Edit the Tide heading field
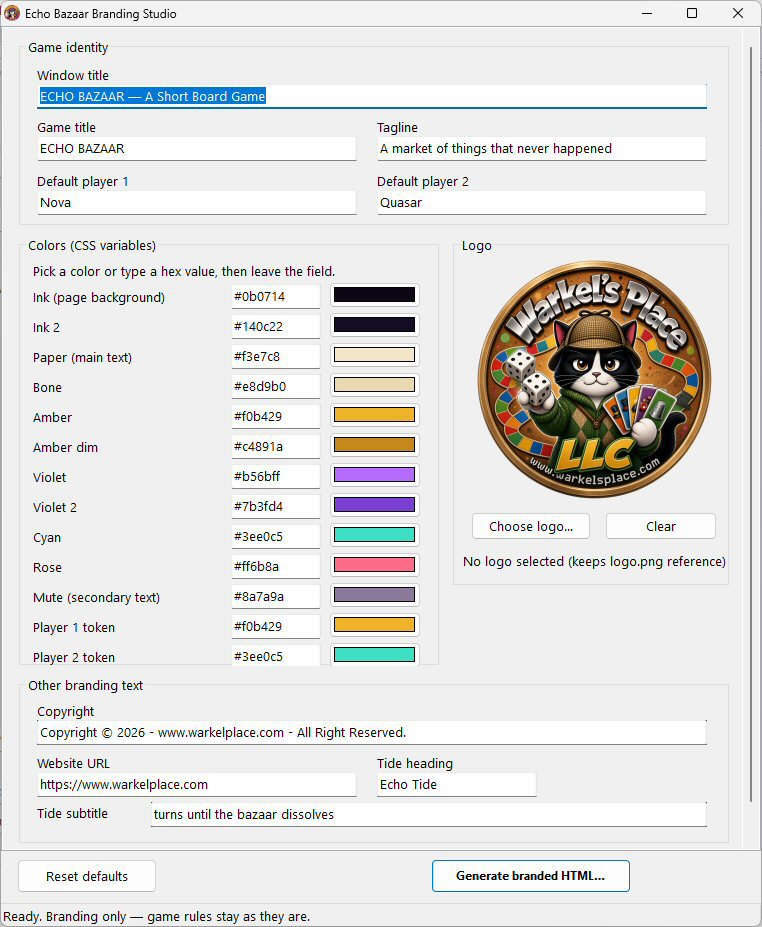 pos(456,785)
